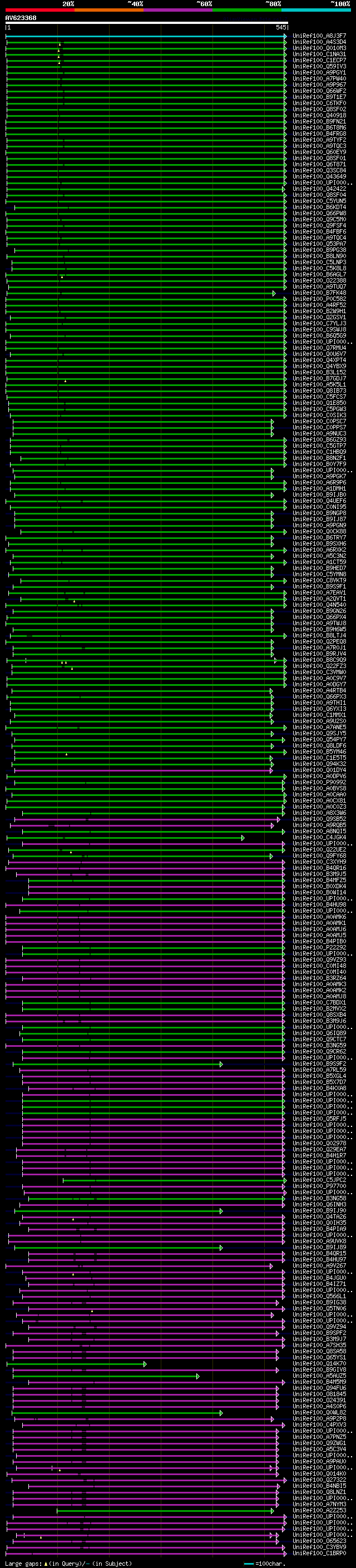Image resolution: width=356 pixels, height=1568 pixels.
Task: Open the UniRef100_C1NA31 hit
Action: [x=319, y=54]
